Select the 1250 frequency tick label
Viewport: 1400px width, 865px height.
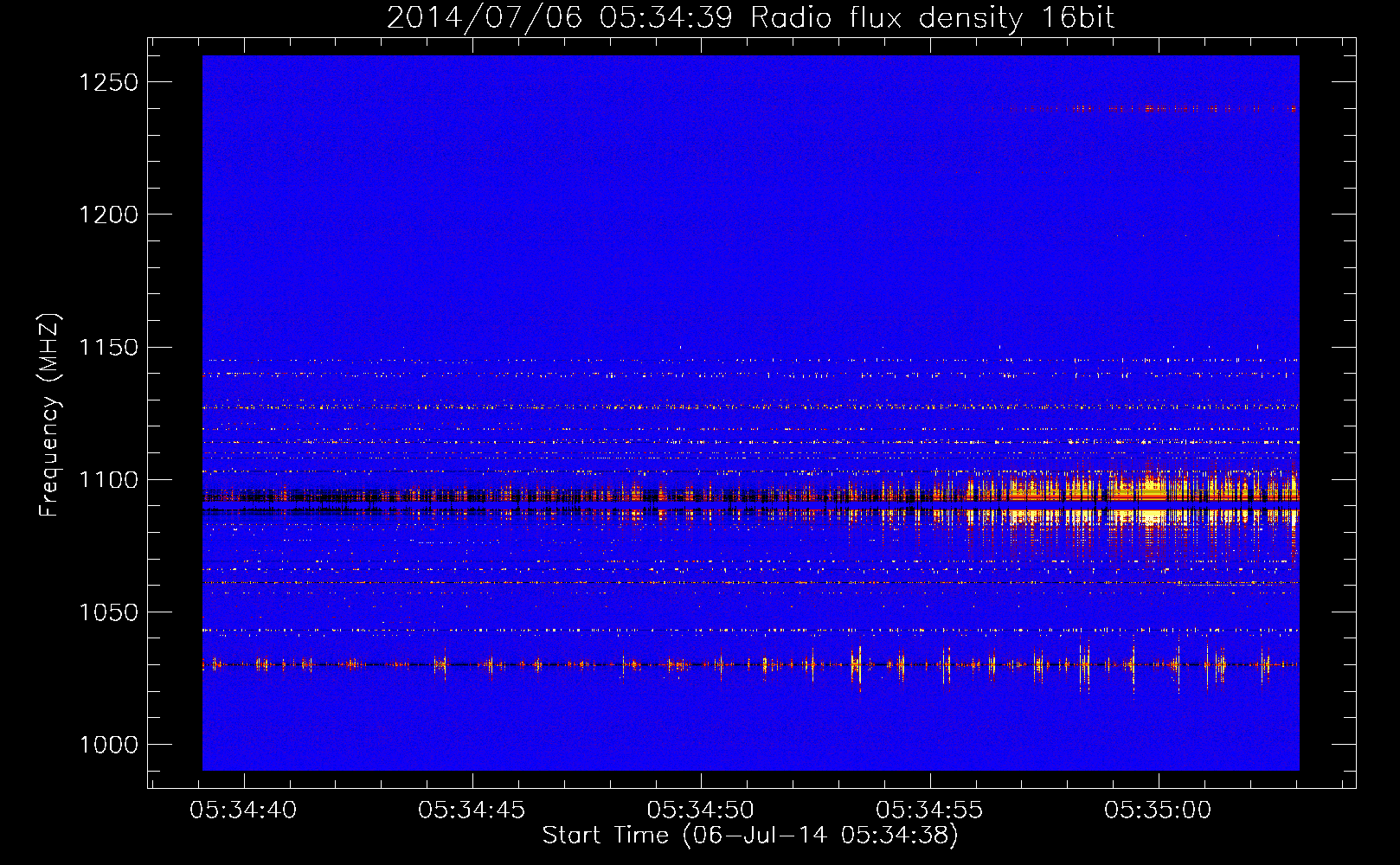tap(109, 82)
